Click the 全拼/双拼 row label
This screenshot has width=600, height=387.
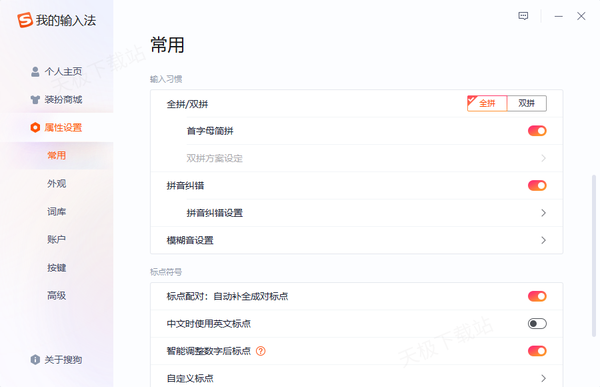tap(188, 104)
